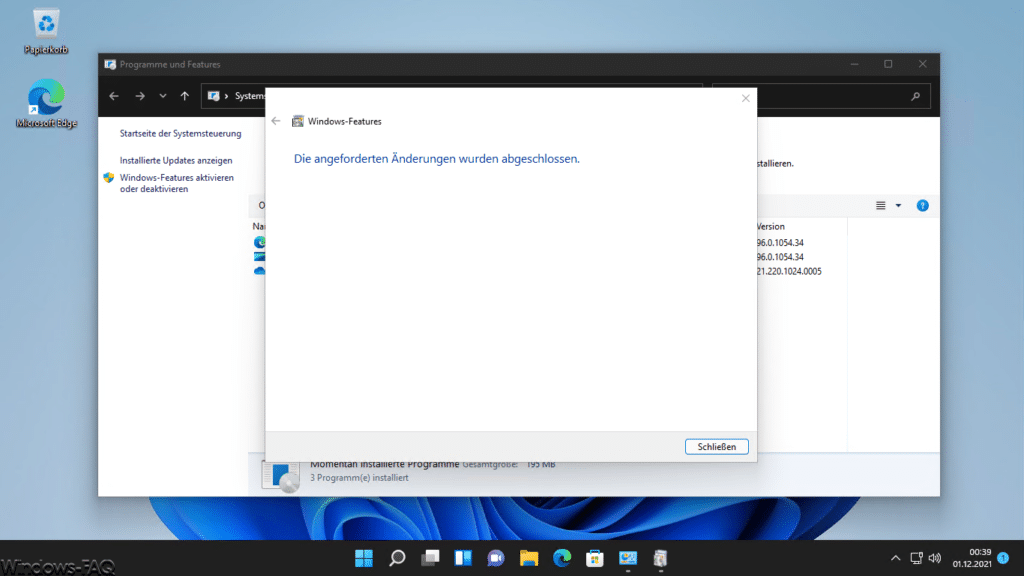Open Task View on taskbar
Screen dimensions: 1024x576
pos(430,558)
